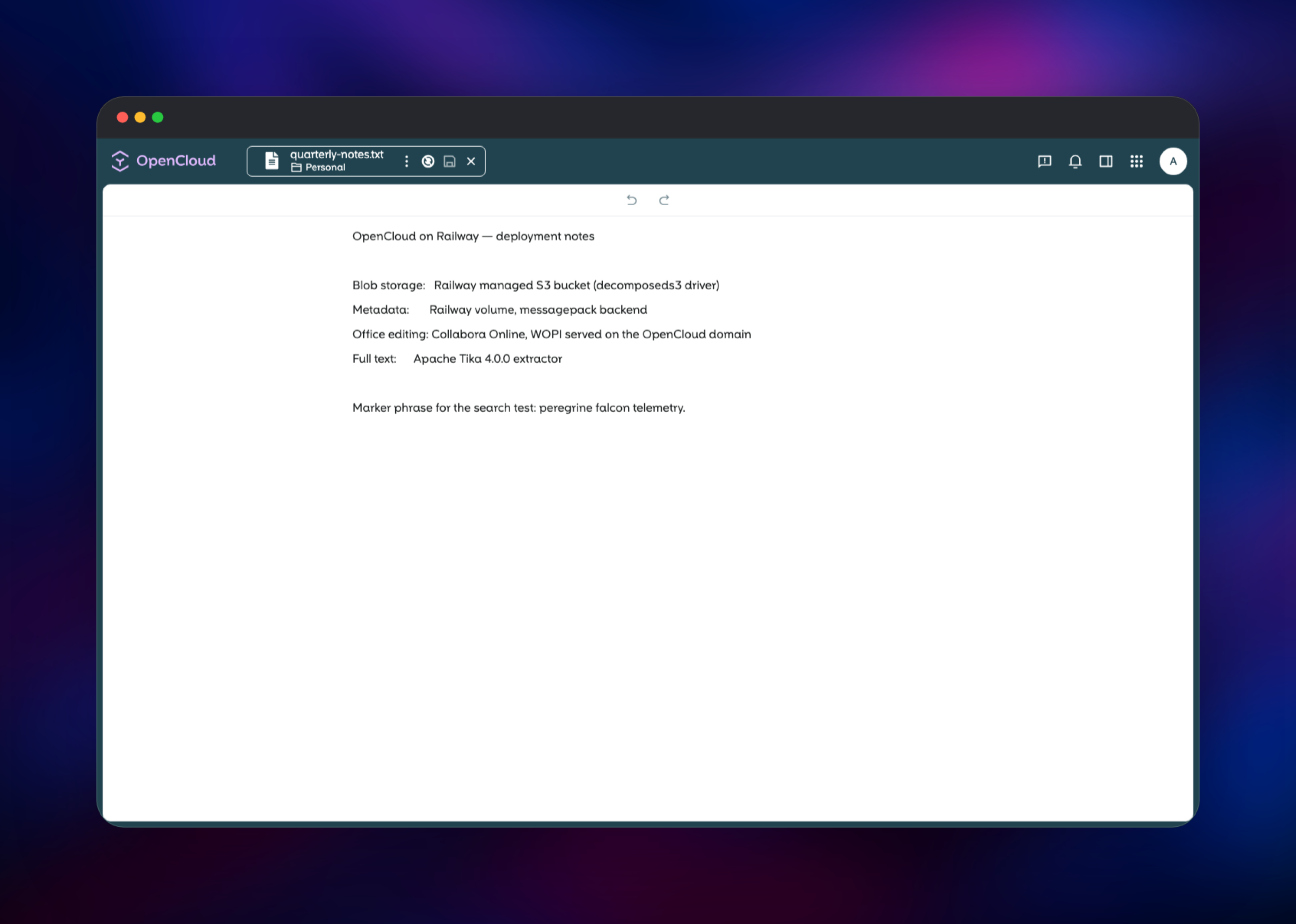Open the three-dot file actions menu

click(406, 162)
